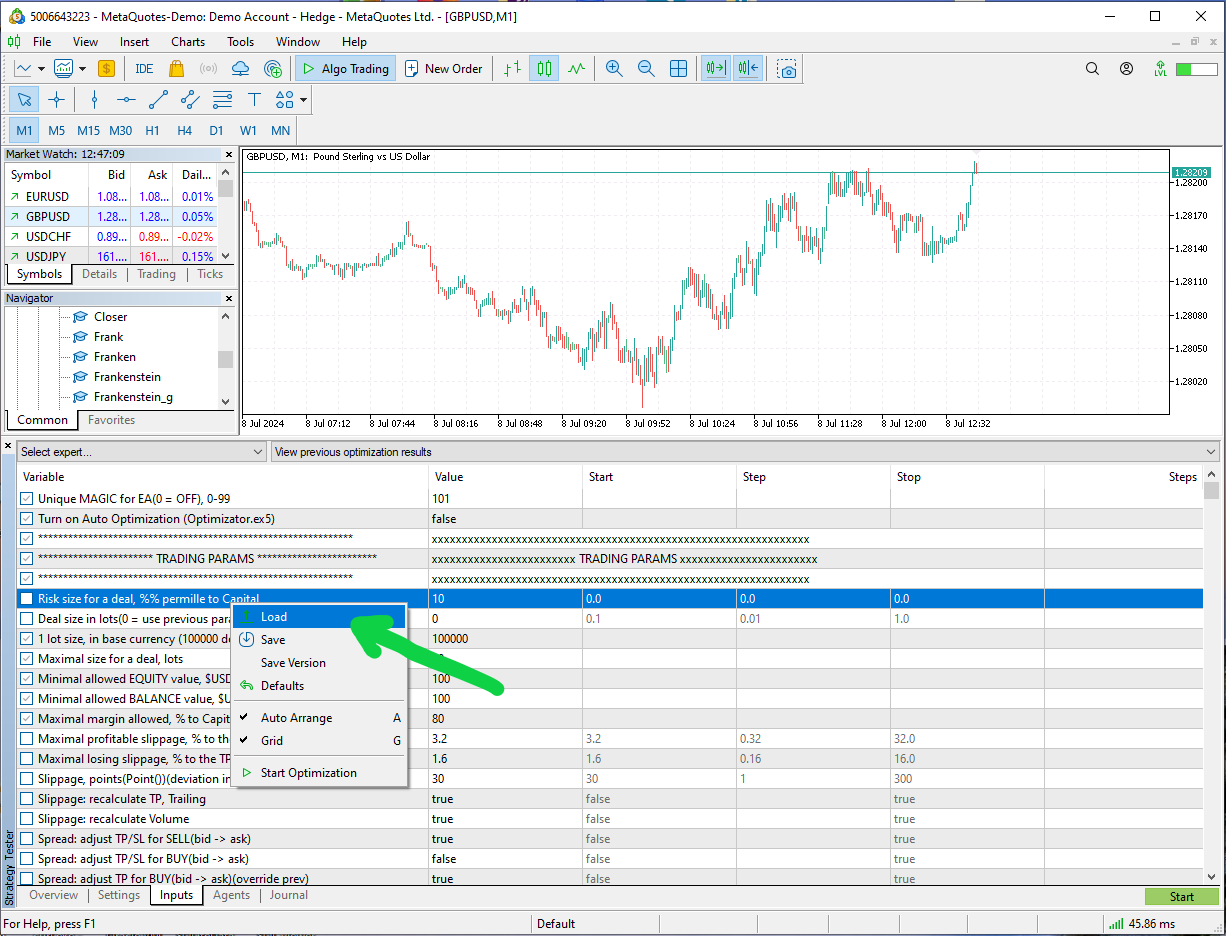Select the crosshair cursor tool
Image resolution: width=1226 pixels, height=936 pixels.
56,99
